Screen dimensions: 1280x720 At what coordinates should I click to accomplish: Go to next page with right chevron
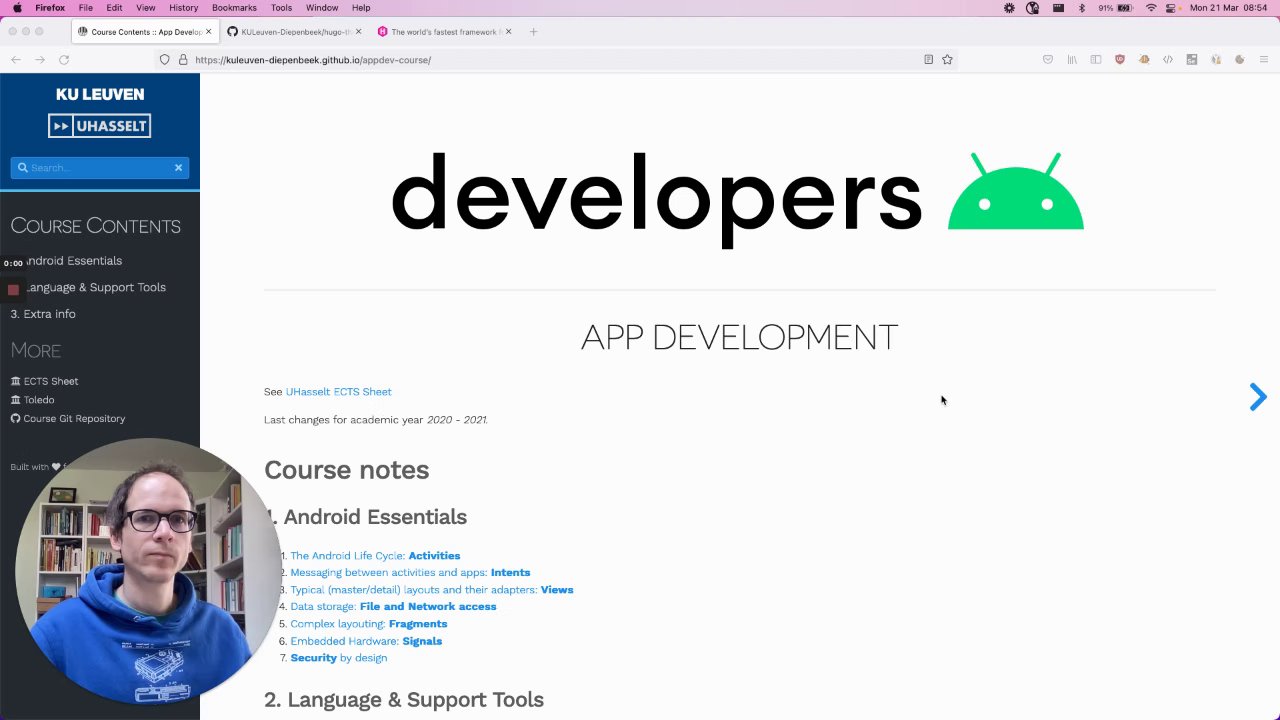click(1258, 397)
